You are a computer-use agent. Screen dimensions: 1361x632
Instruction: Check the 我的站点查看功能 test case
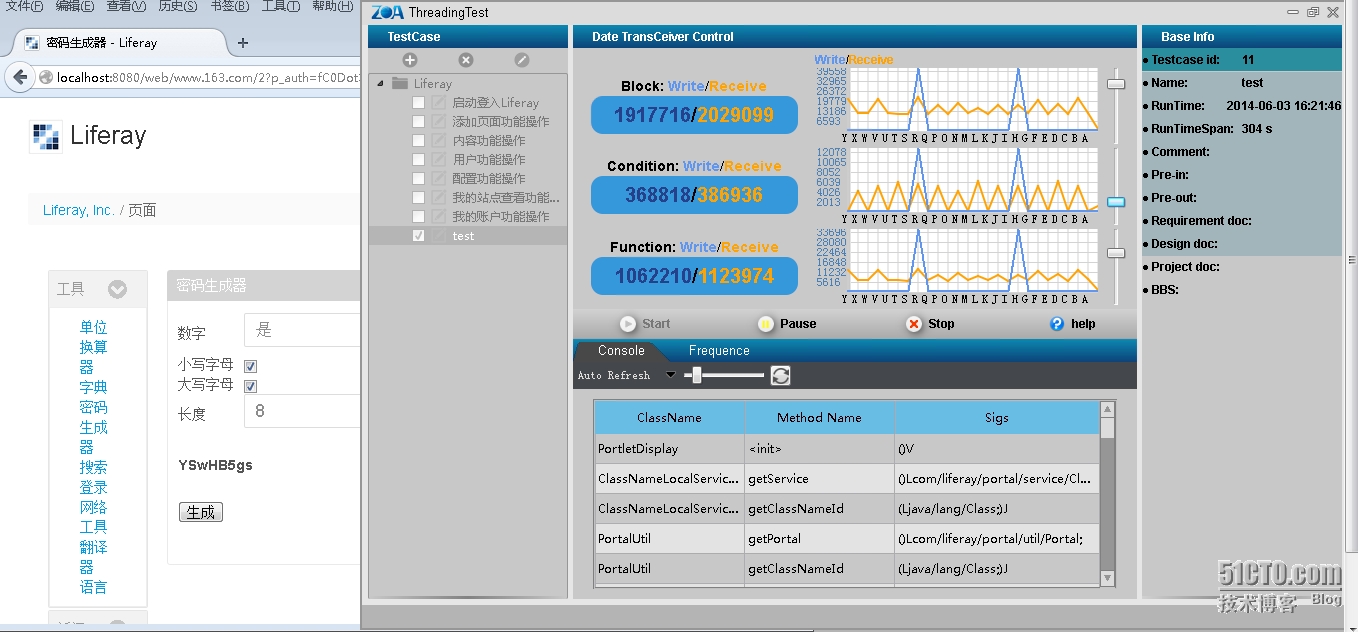[419, 198]
